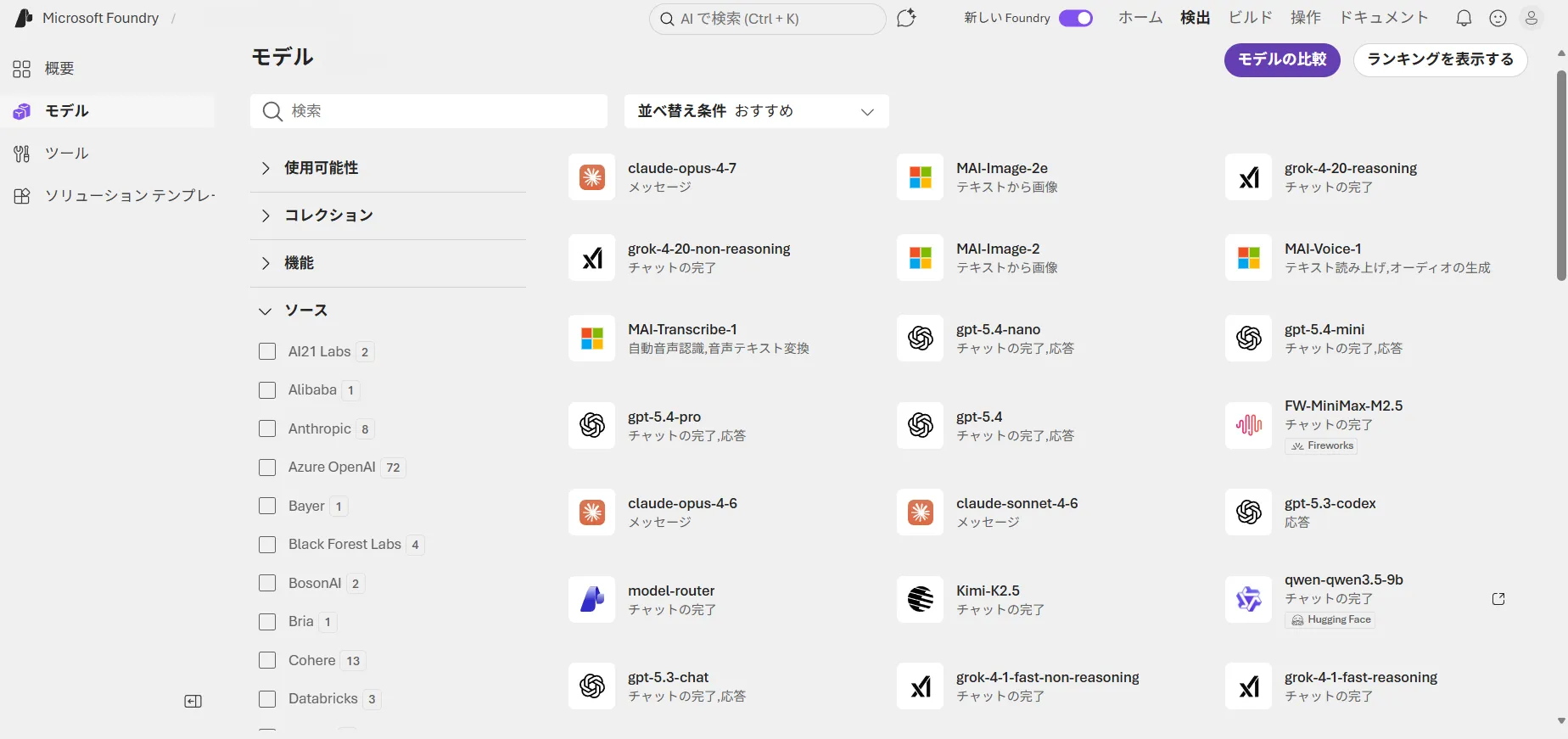Open the grok-4-1-fast-non-reasoning model link
Screen dimensions: 1568x739
coord(1048,677)
